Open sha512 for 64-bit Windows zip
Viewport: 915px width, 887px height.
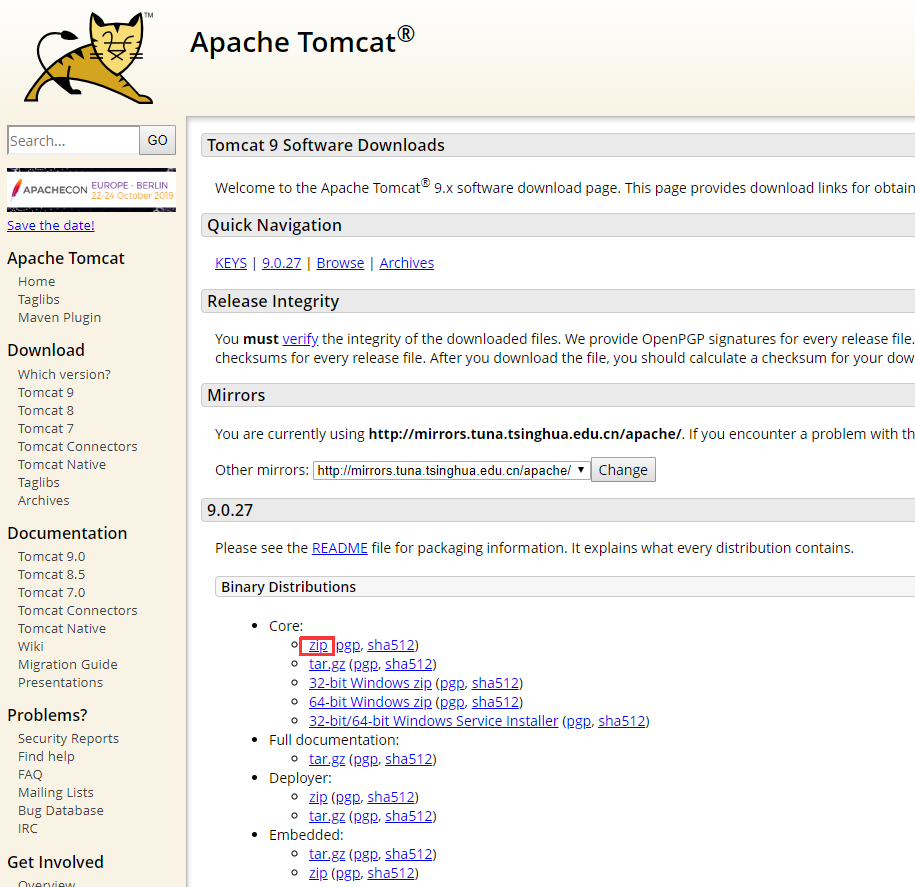pyautogui.click(x=495, y=702)
